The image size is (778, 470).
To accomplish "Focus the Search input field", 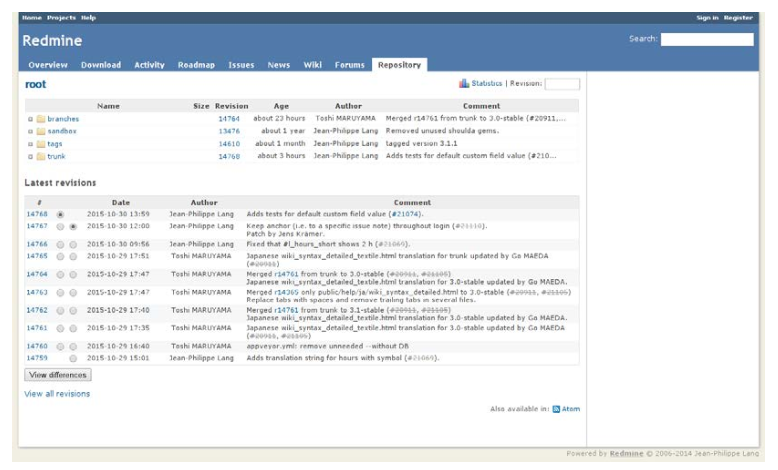I will click(x=706, y=39).
